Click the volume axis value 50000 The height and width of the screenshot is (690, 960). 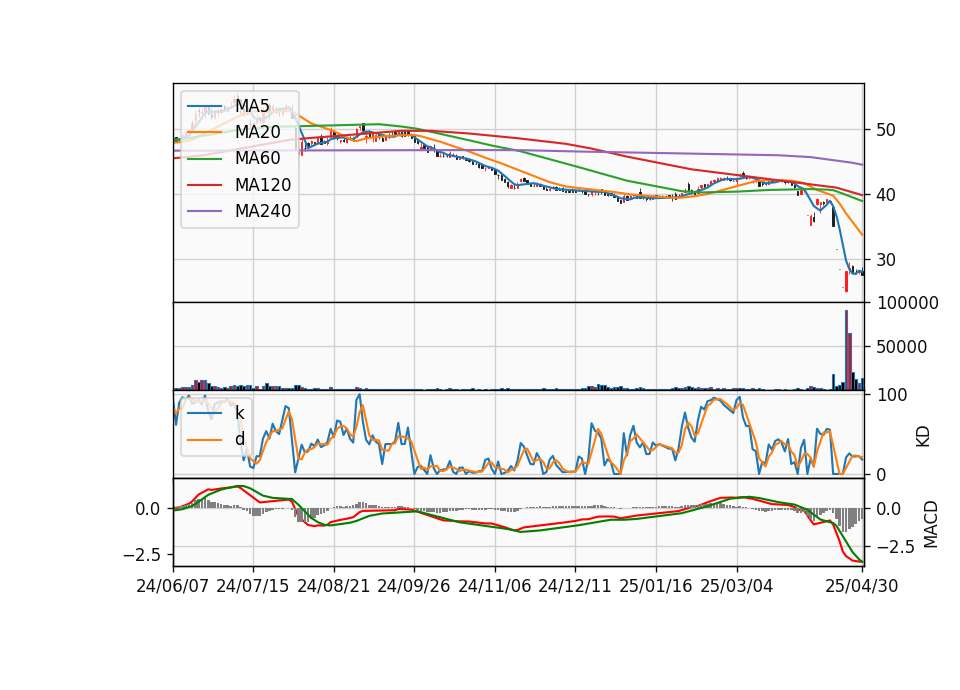pyautogui.click(x=901, y=347)
